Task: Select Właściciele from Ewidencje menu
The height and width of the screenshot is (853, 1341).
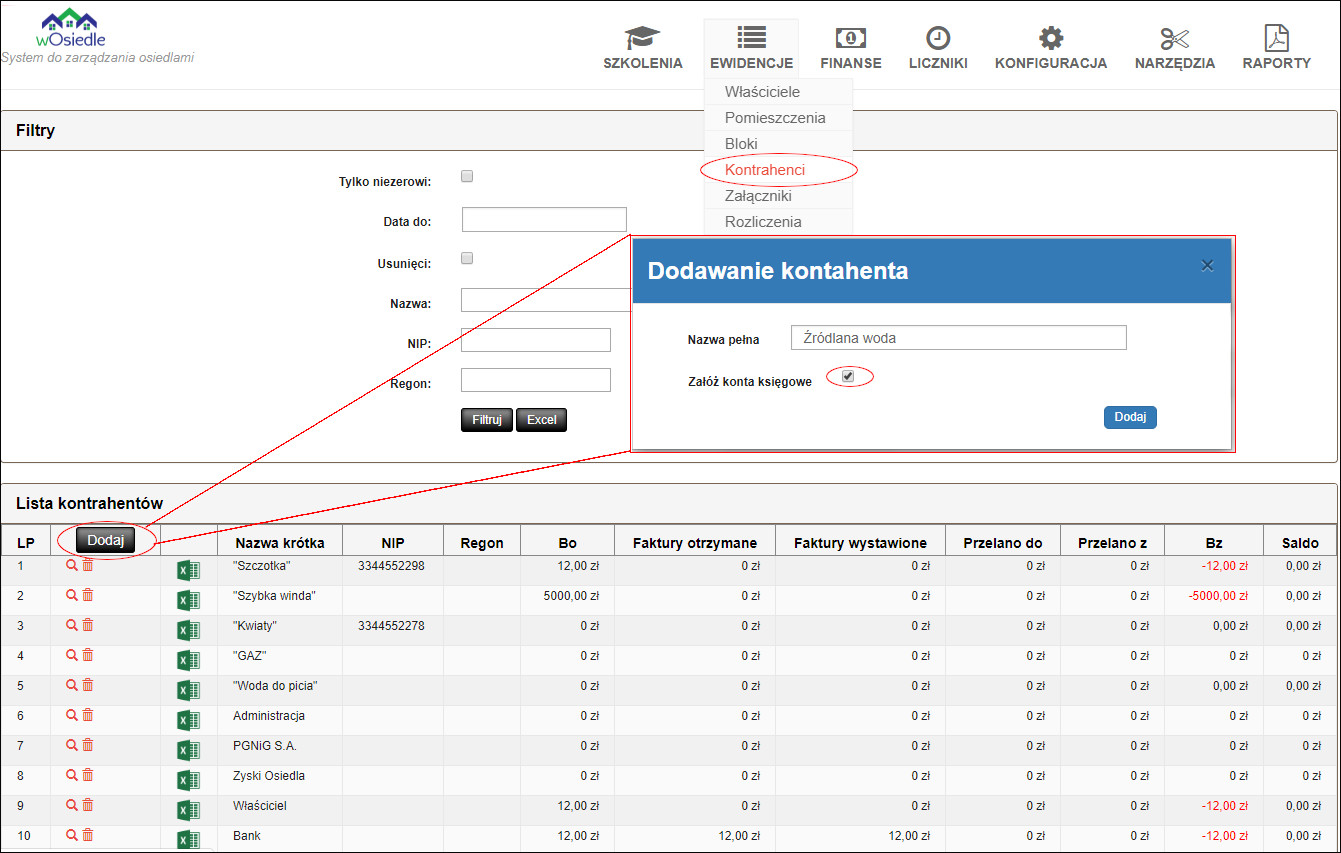Action: pos(762,92)
